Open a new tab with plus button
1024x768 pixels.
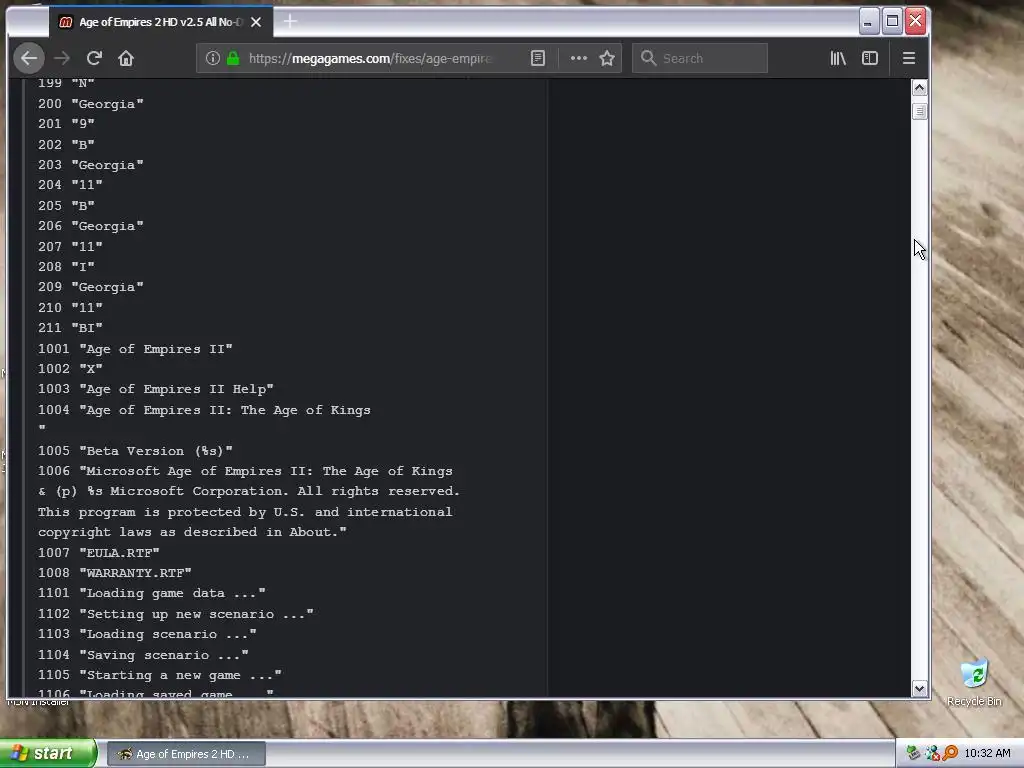[x=290, y=22]
